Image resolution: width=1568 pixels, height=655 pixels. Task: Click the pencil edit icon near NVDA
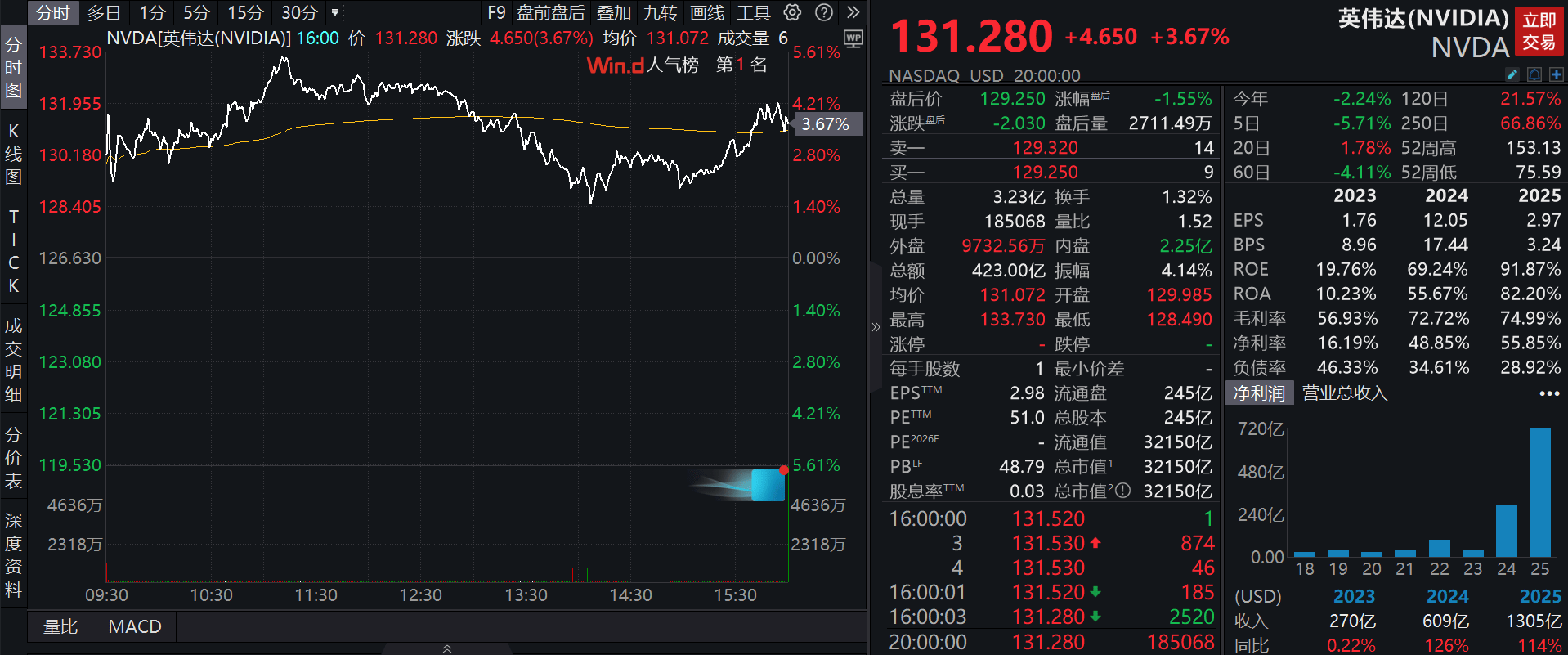click(x=1512, y=74)
